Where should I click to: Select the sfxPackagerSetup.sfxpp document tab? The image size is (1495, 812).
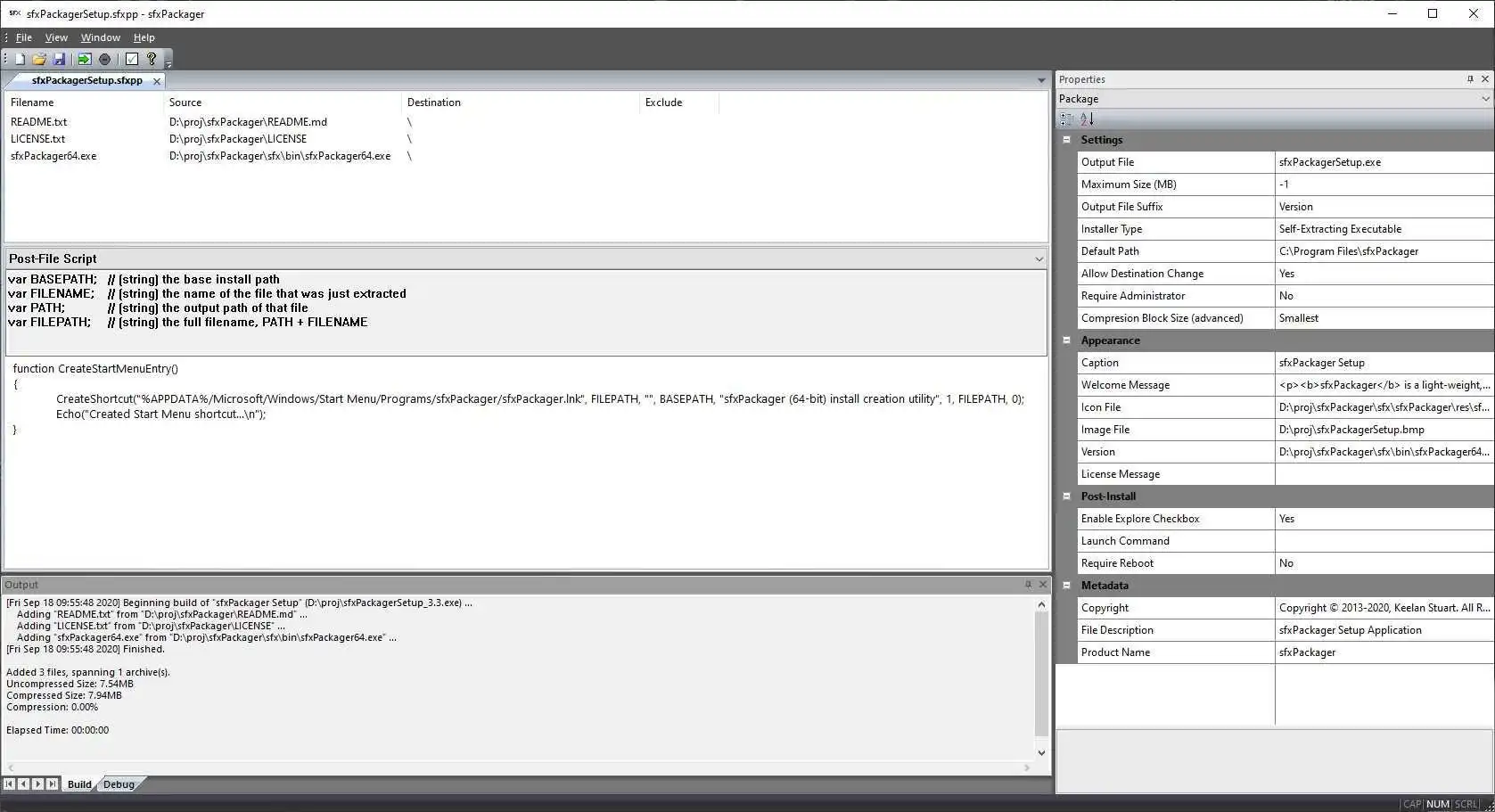[86, 80]
